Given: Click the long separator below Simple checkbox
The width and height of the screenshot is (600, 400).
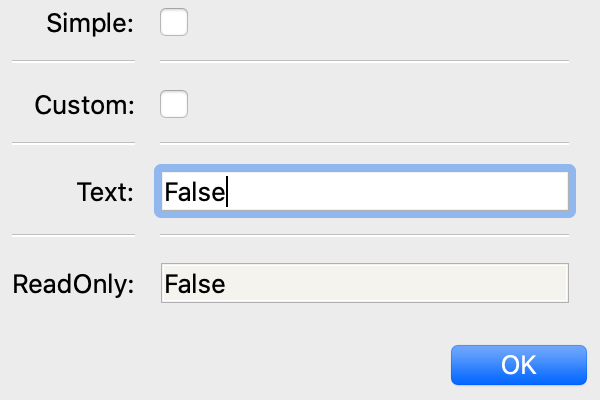Looking at the screenshot, I should pyautogui.click(x=364, y=61).
